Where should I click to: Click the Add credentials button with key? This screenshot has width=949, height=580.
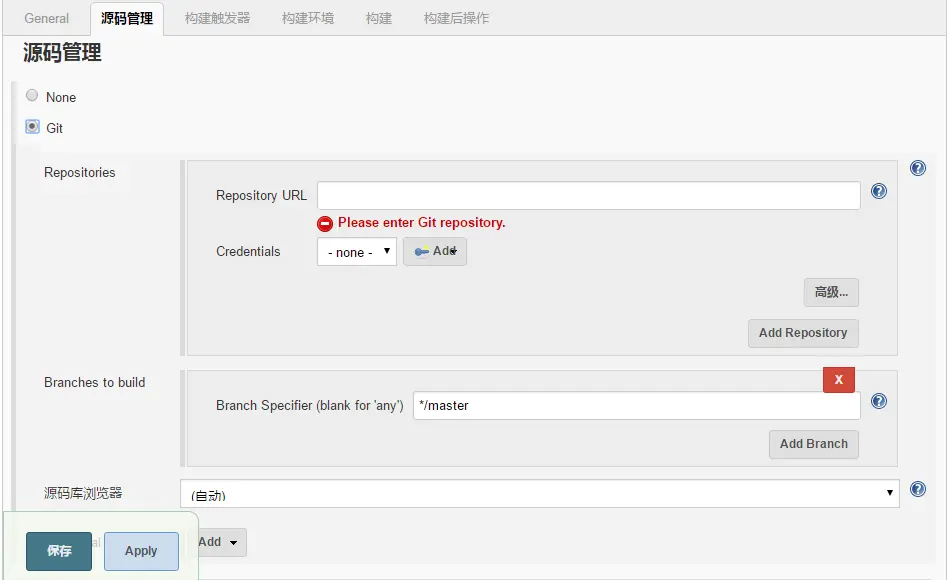coord(435,251)
